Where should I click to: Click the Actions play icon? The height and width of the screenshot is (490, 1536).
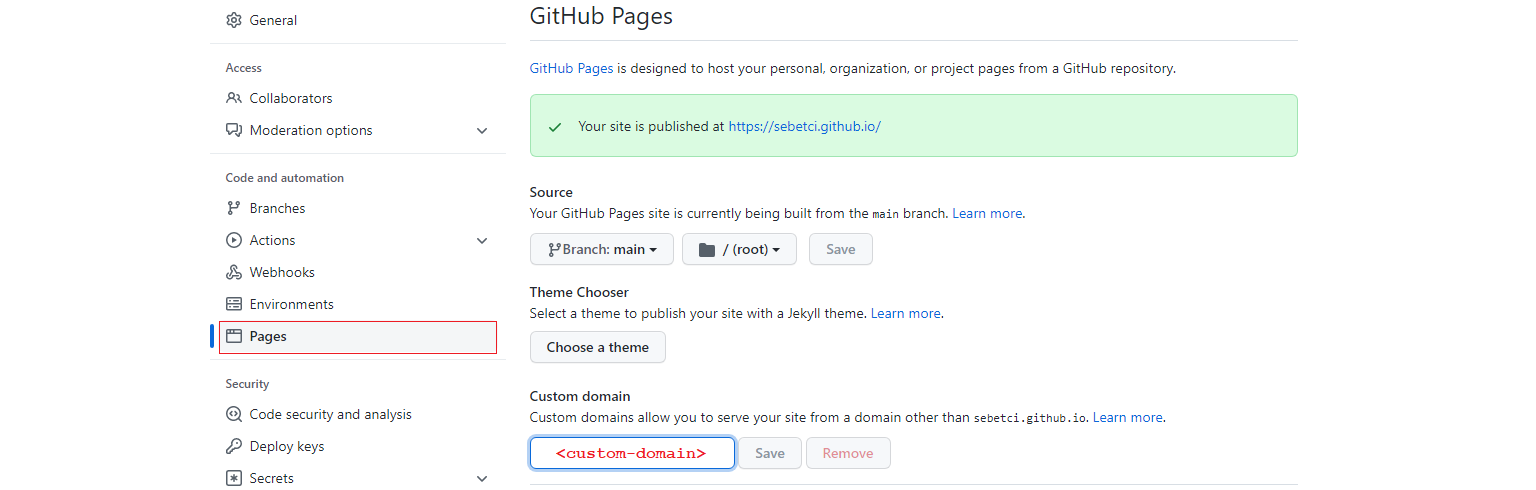coord(234,240)
